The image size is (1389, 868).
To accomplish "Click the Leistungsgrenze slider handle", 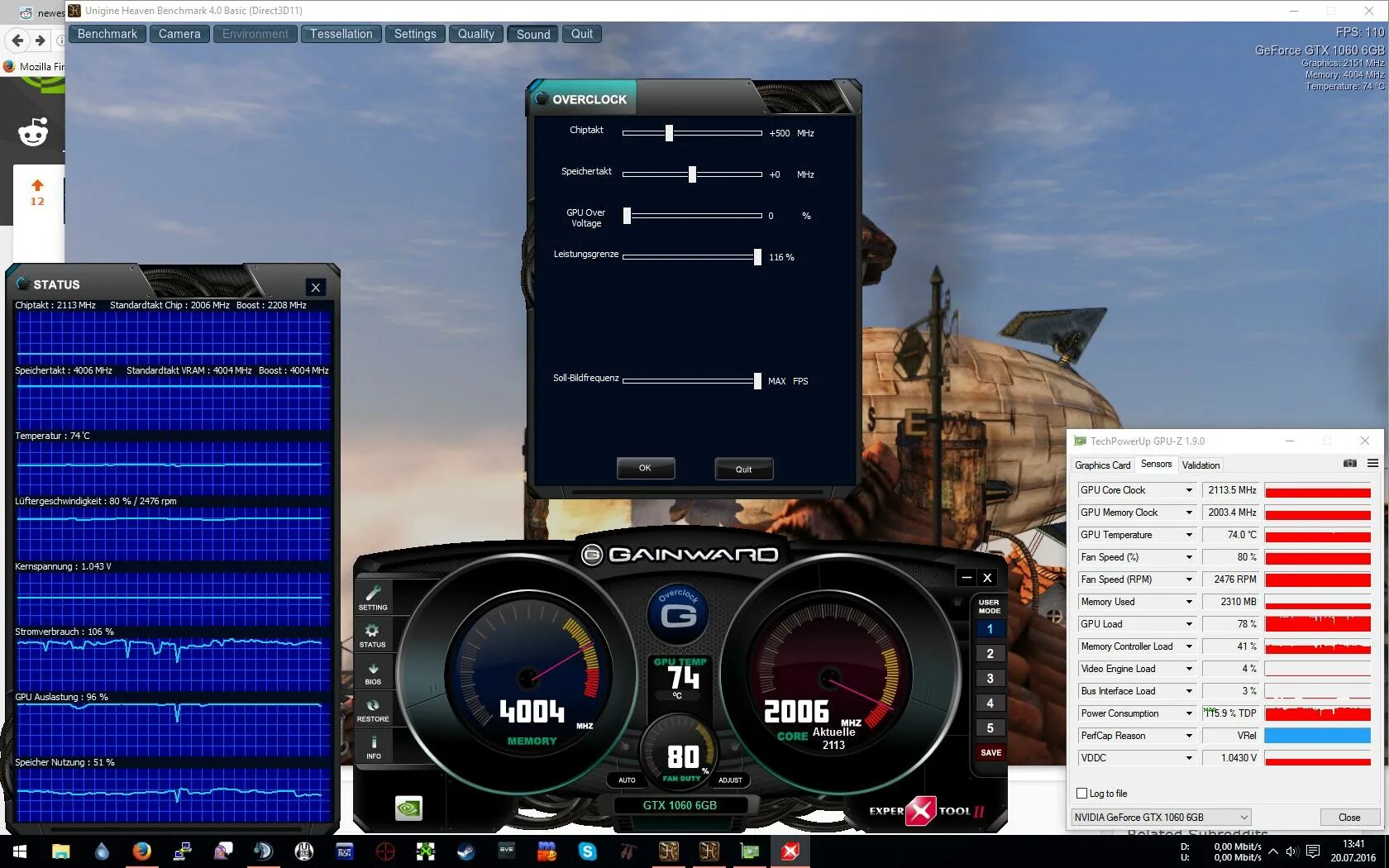I will point(757,257).
